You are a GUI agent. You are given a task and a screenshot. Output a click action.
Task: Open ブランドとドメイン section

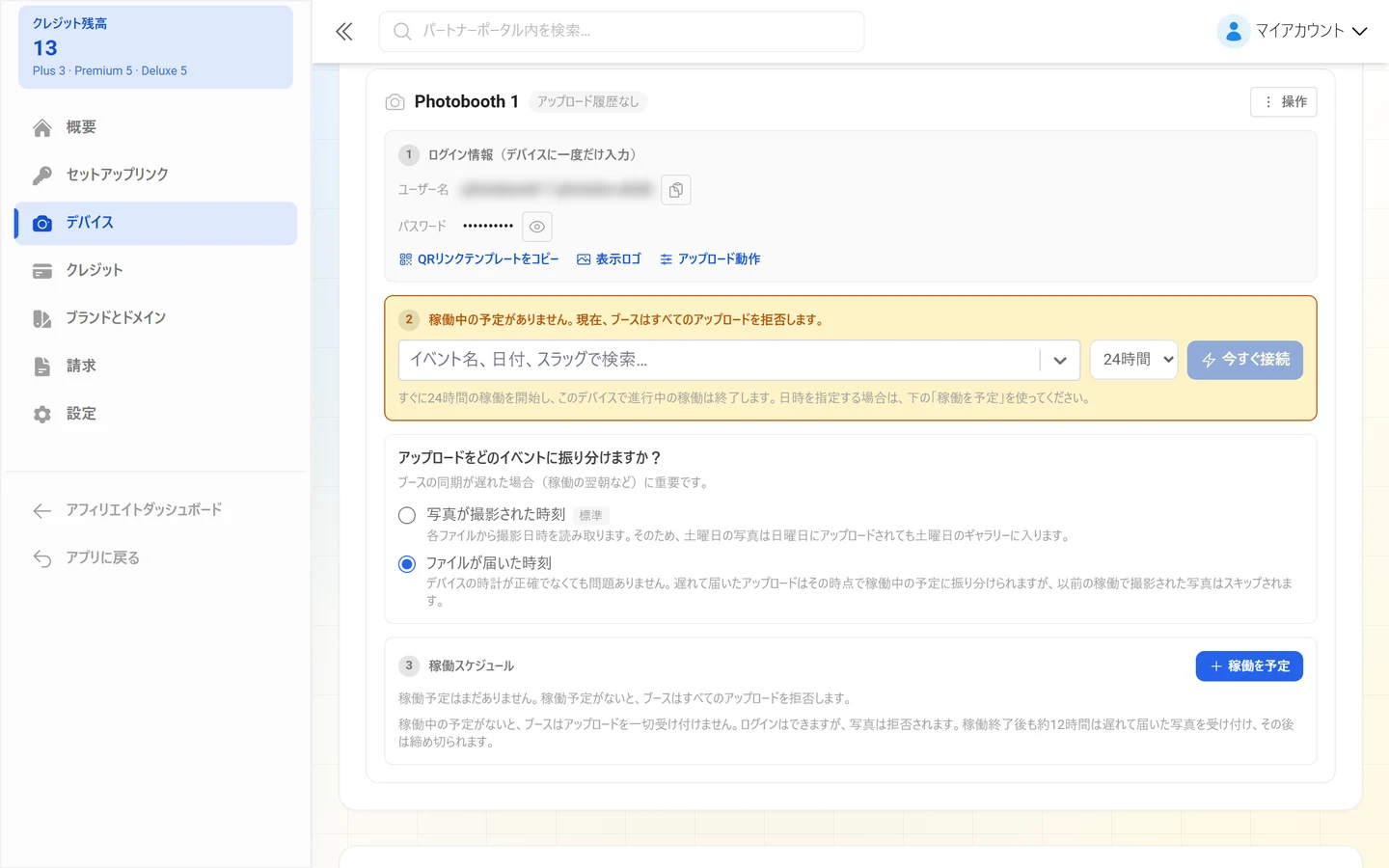156,318
